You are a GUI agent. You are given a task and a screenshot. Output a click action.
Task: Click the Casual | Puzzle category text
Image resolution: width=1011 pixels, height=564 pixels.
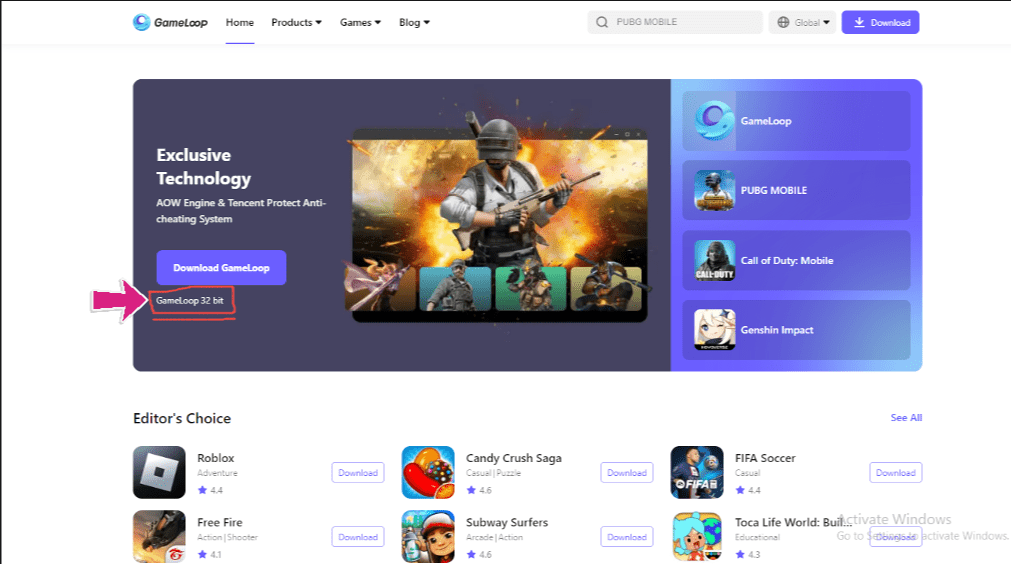493,473
